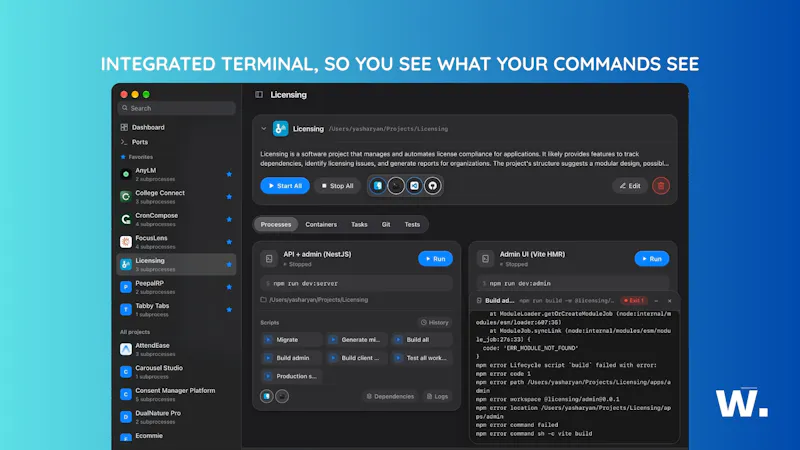Open the Dependencies button
The width and height of the screenshot is (800, 450).
point(390,396)
